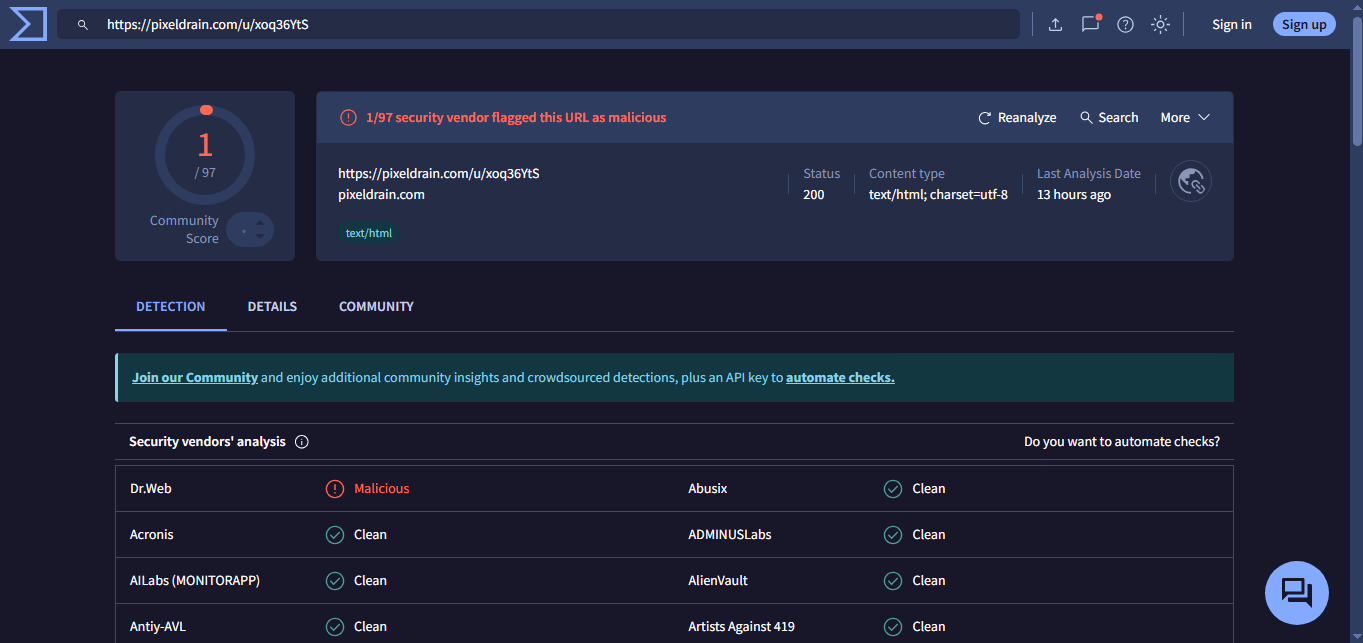Image resolution: width=1363 pixels, height=643 pixels.
Task: Click the ADMINUSLabs vendor name
Action: pos(730,535)
